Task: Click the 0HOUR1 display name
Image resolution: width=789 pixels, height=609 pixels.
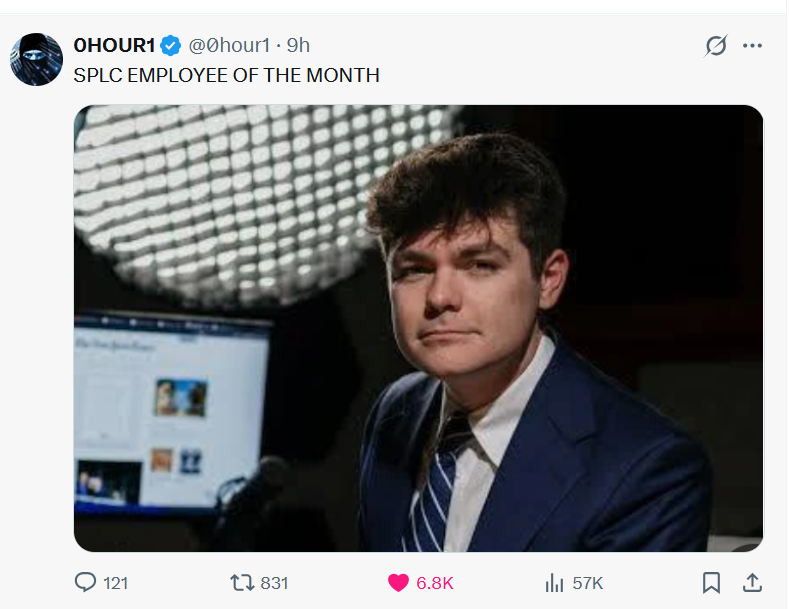Action: 114,45
